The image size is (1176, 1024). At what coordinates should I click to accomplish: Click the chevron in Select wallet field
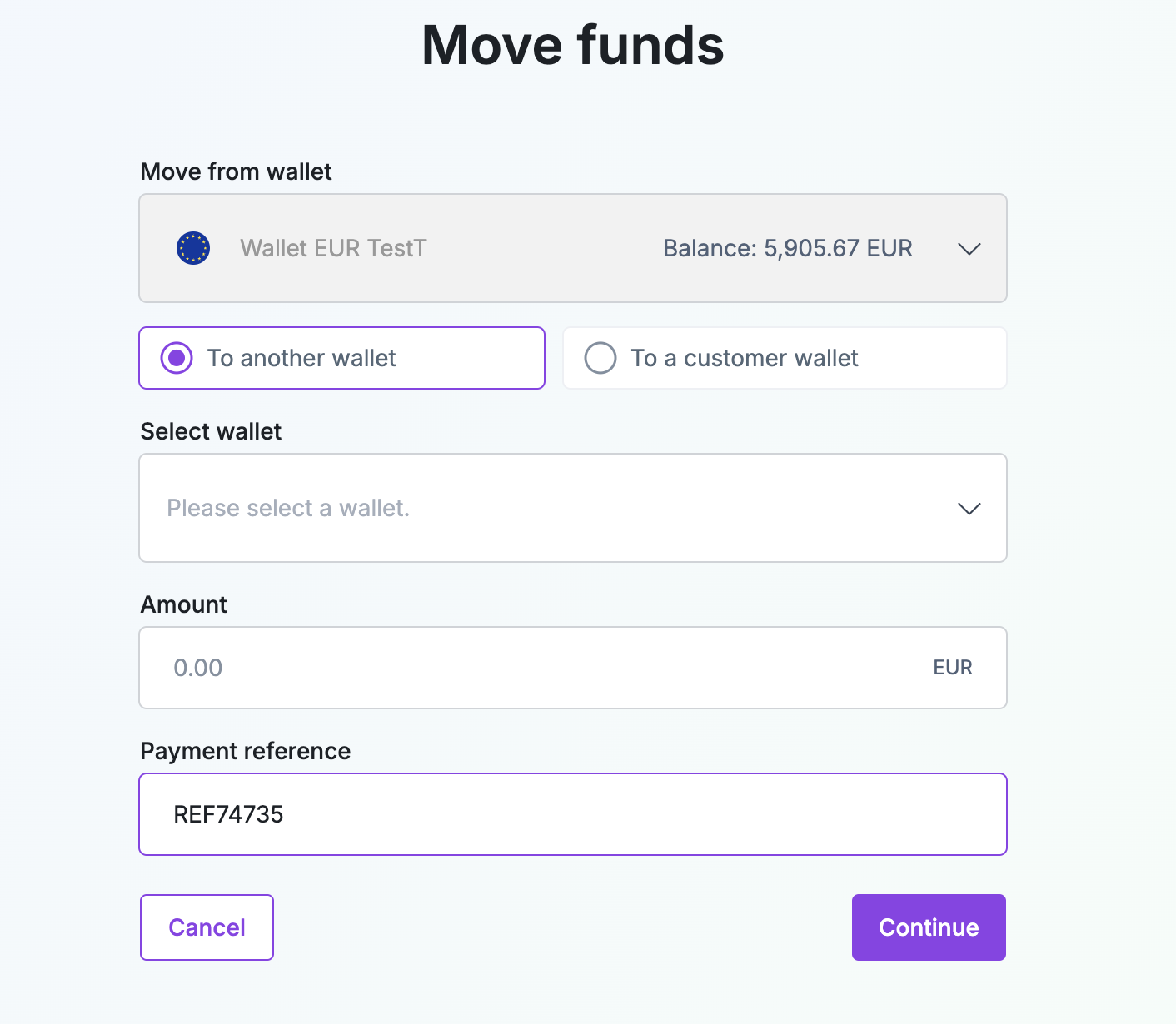[x=969, y=509]
